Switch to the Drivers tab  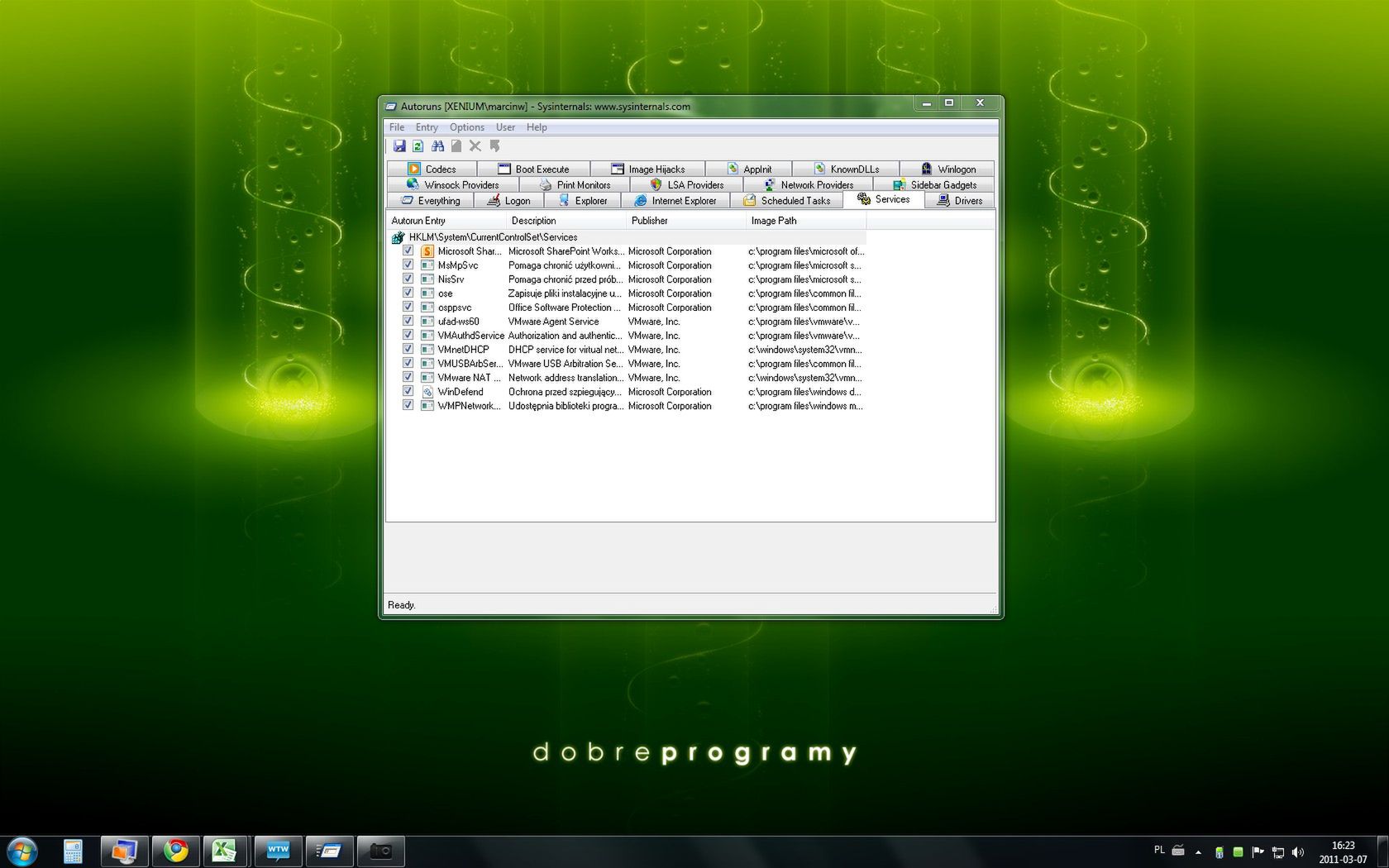tap(959, 200)
